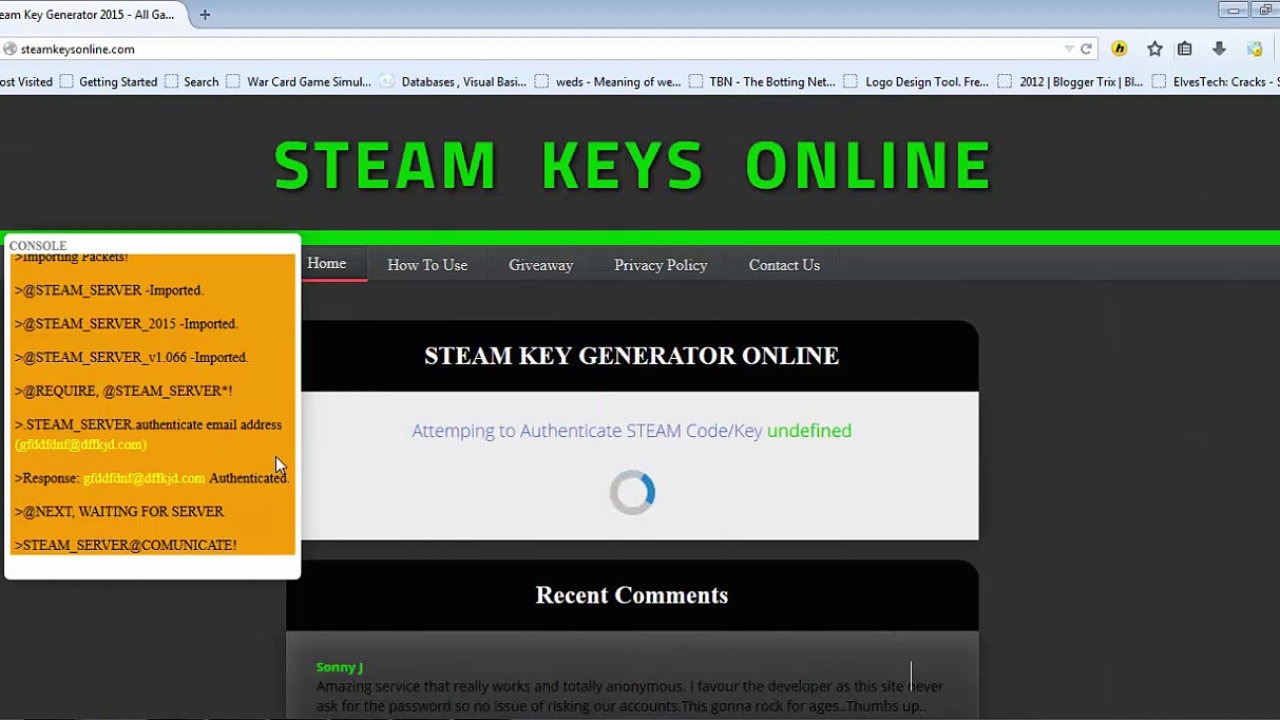Click the 'STEAM_SERVER@COMUNICATE!' console line
Image resolution: width=1280 pixels, height=720 pixels.
coord(125,545)
